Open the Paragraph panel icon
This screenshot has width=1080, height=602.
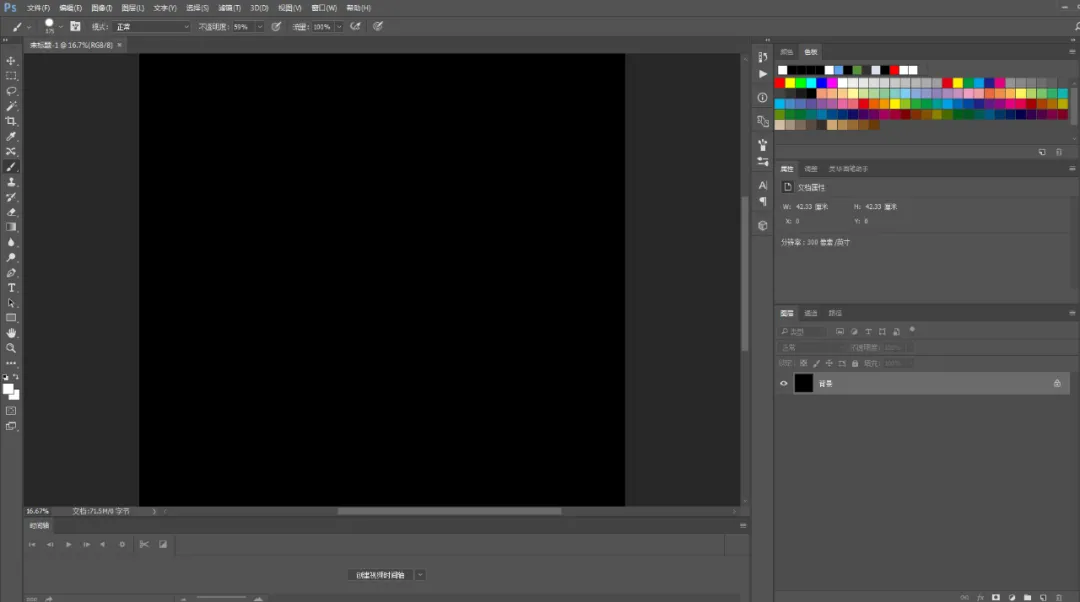click(x=762, y=202)
